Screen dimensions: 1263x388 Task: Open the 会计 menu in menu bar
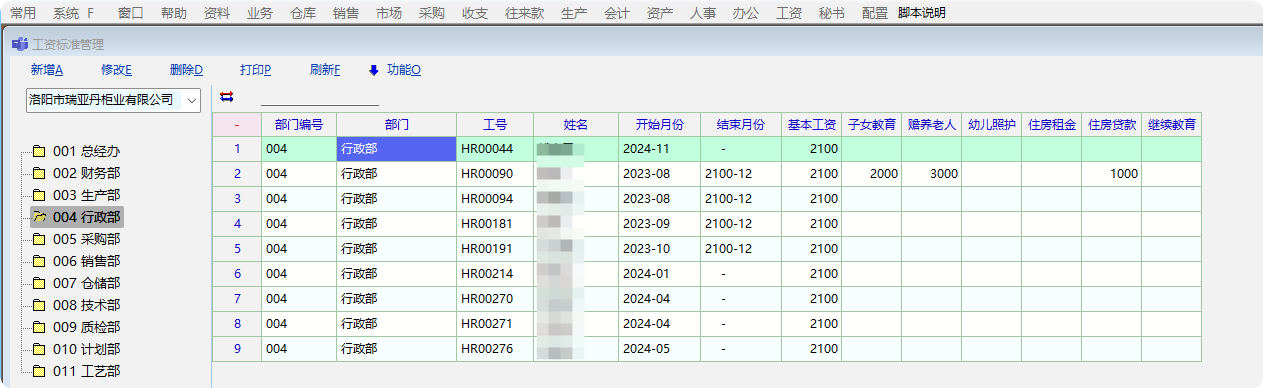[617, 13]
